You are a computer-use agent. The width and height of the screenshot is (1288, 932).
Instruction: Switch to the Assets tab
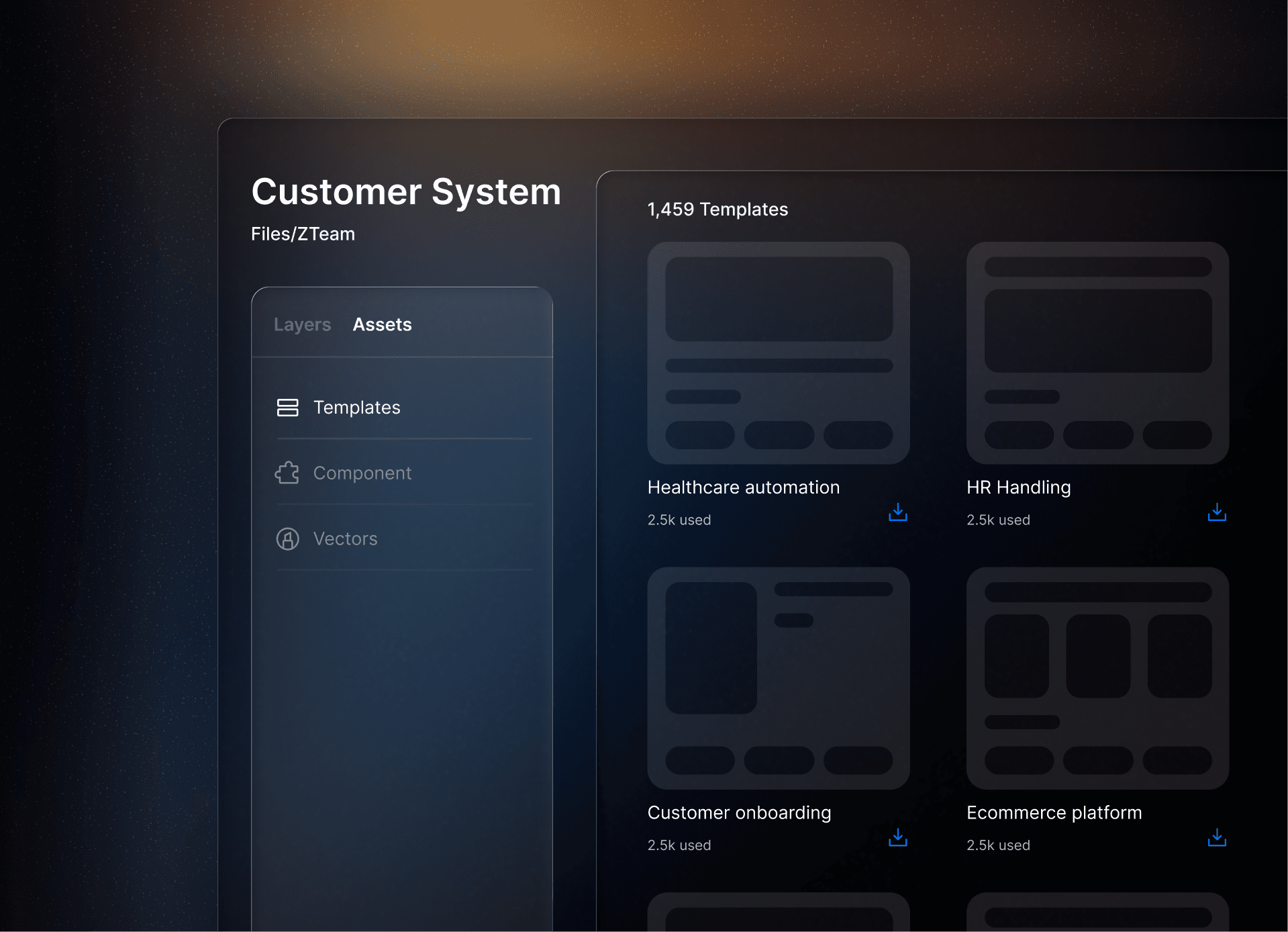382,325
